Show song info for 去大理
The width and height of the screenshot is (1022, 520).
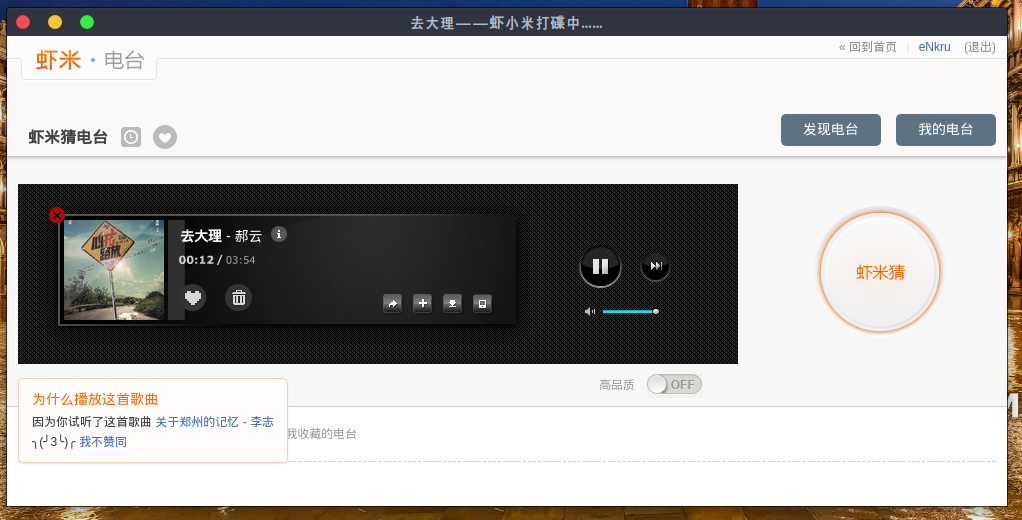click(279, 234)
